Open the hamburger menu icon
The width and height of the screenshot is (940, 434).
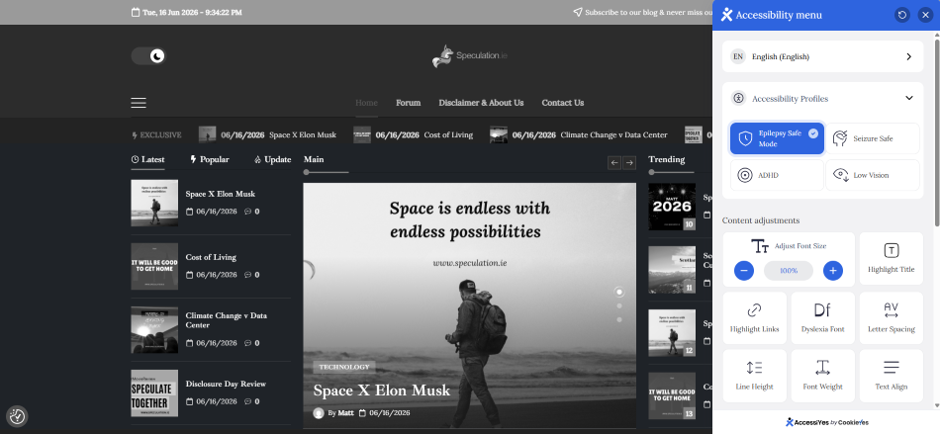(x=138, y=103)
